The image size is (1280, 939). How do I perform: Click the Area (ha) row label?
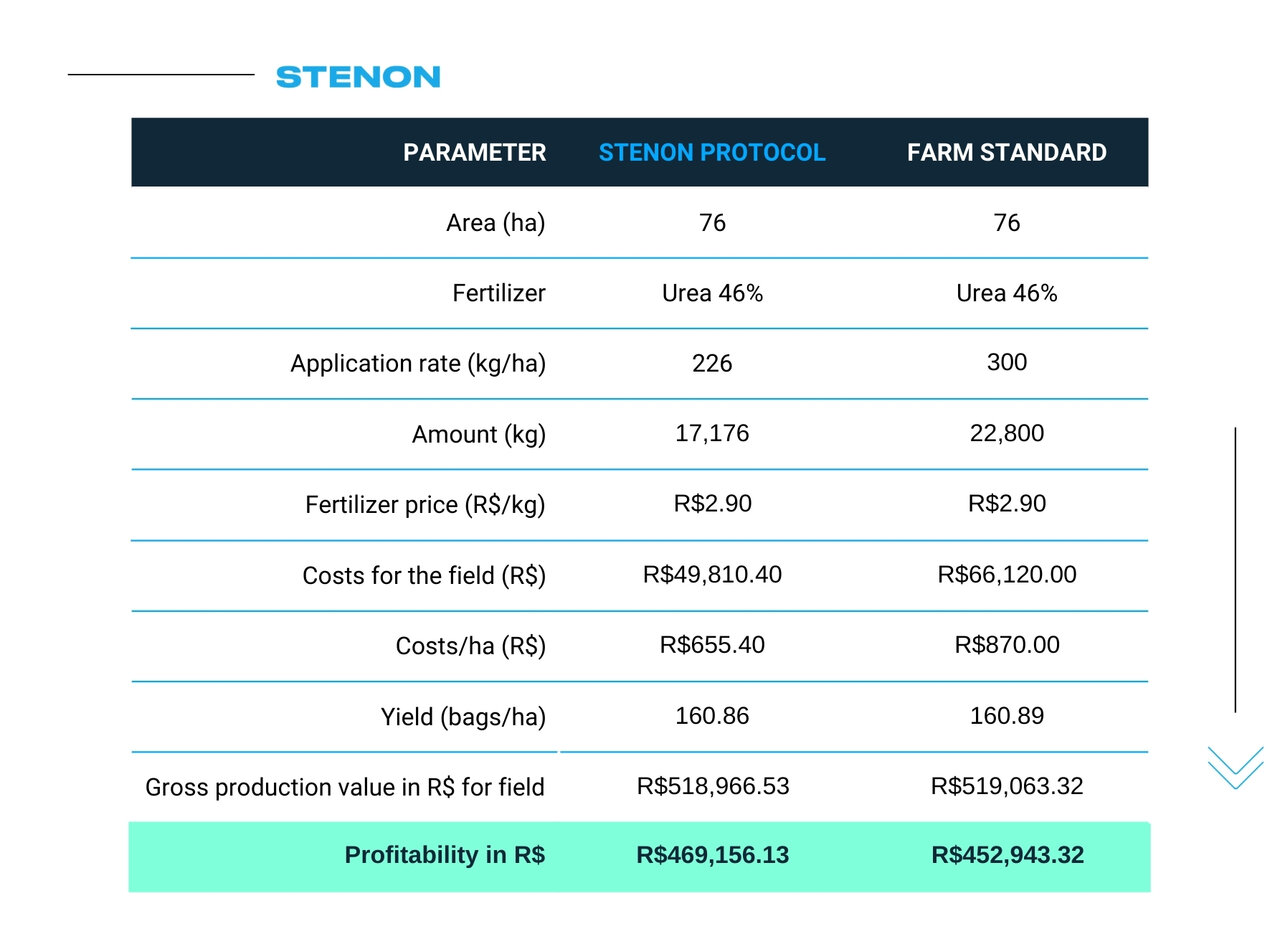(495, 223)
